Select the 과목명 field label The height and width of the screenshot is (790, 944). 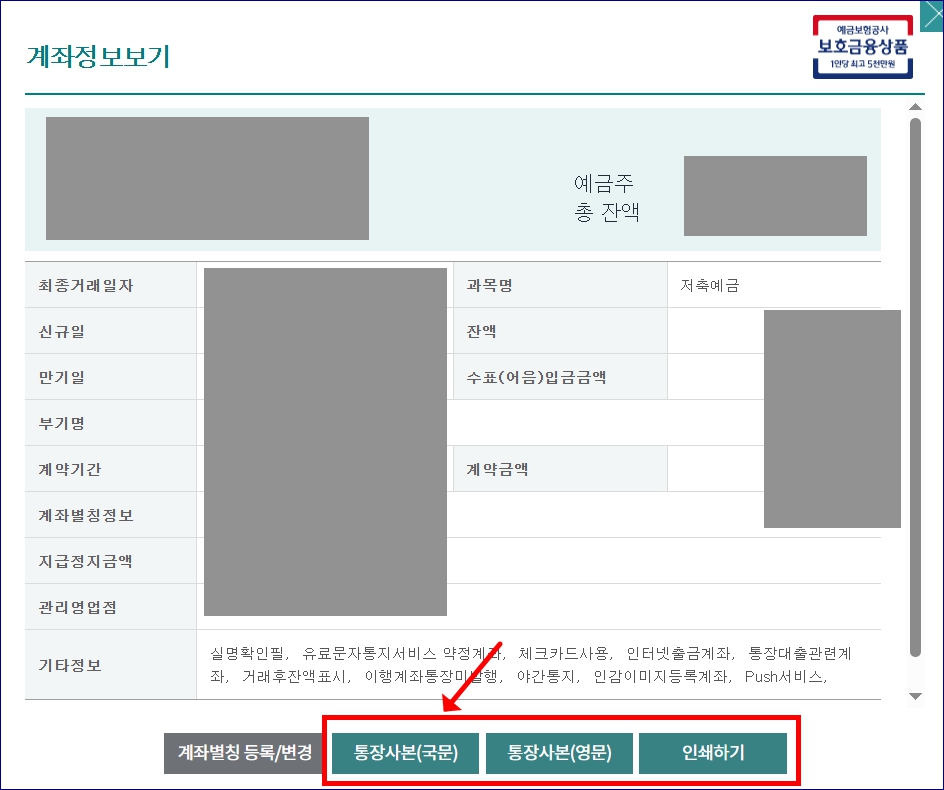point(488,284)
